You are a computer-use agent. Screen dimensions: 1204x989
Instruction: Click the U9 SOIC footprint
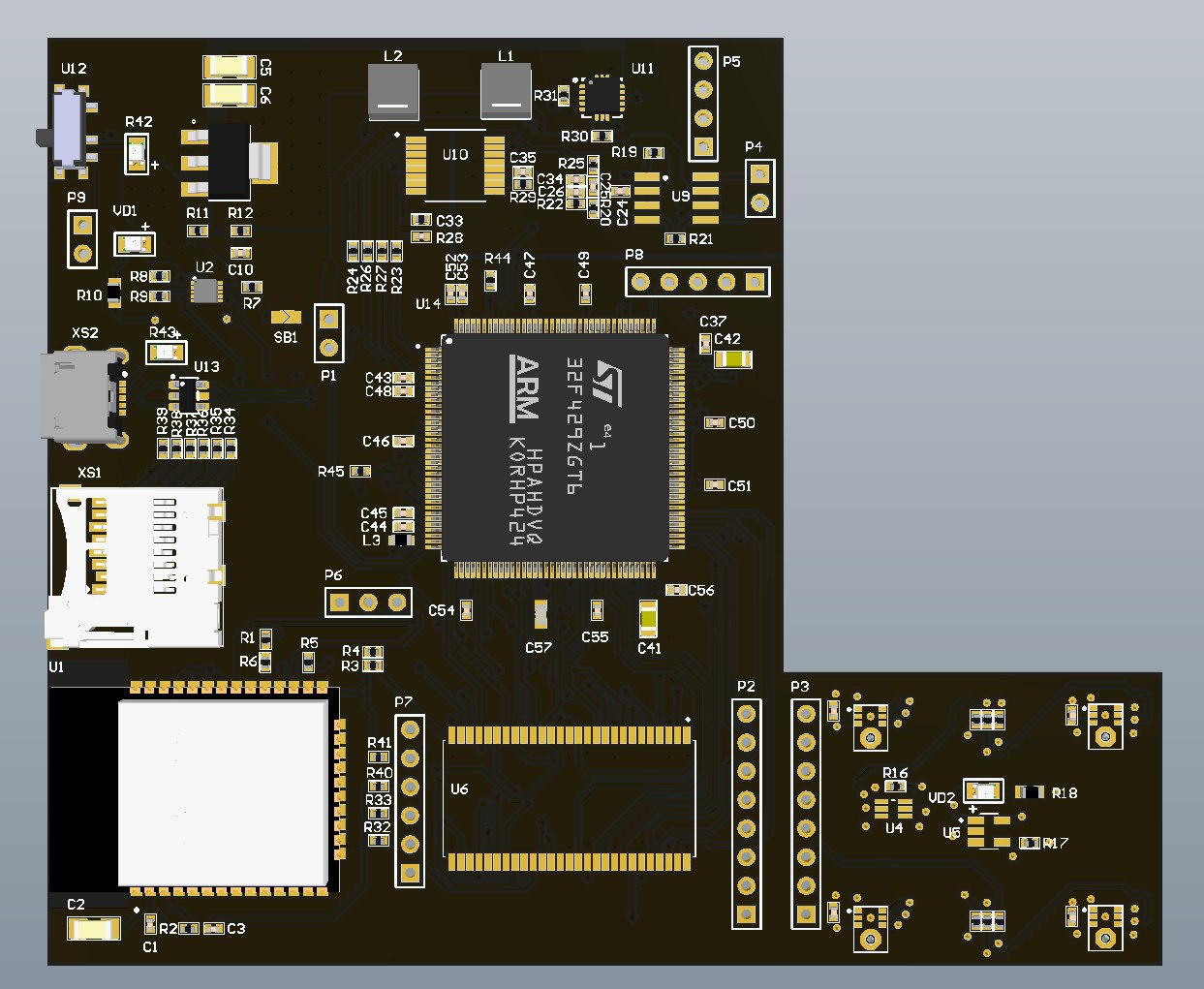point(676,197)
